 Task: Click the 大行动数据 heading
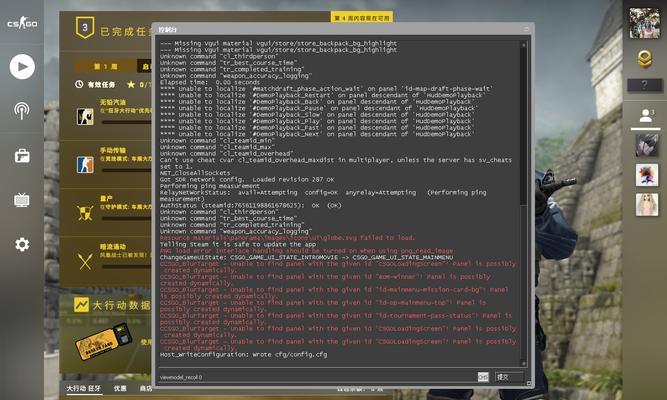click(x=121, y=305)
